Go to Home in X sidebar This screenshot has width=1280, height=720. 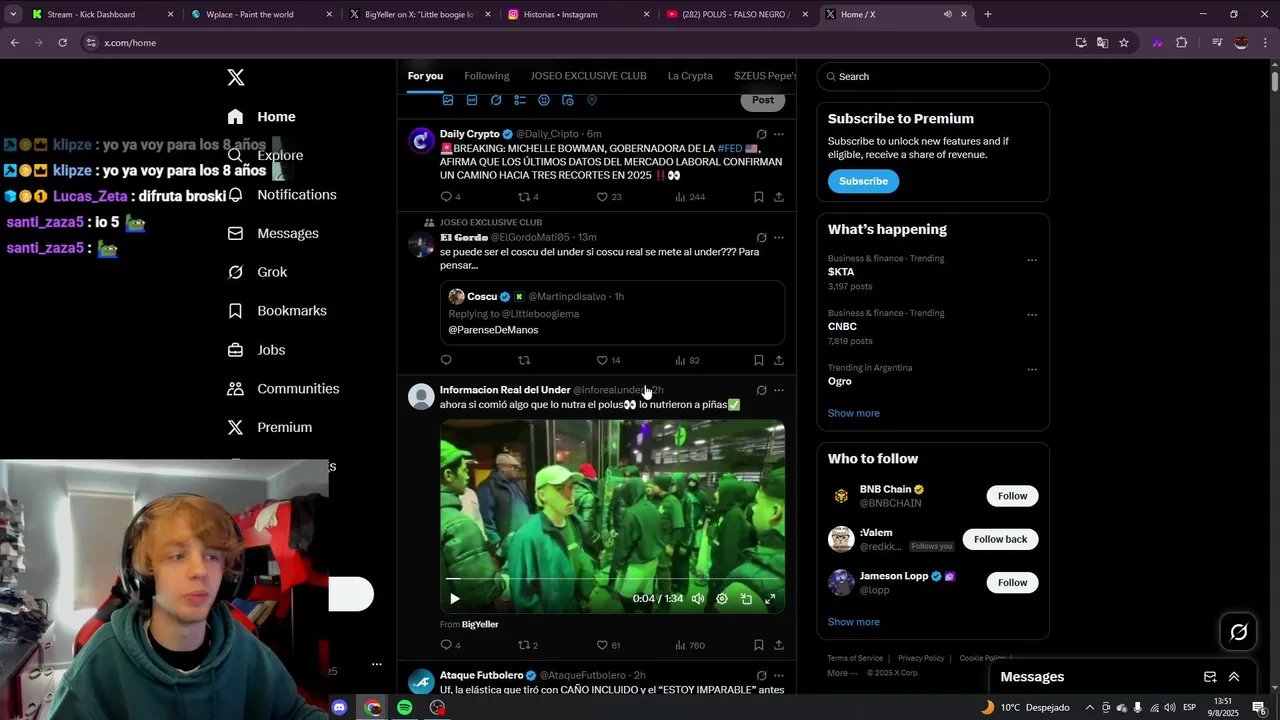coord(261,117)
